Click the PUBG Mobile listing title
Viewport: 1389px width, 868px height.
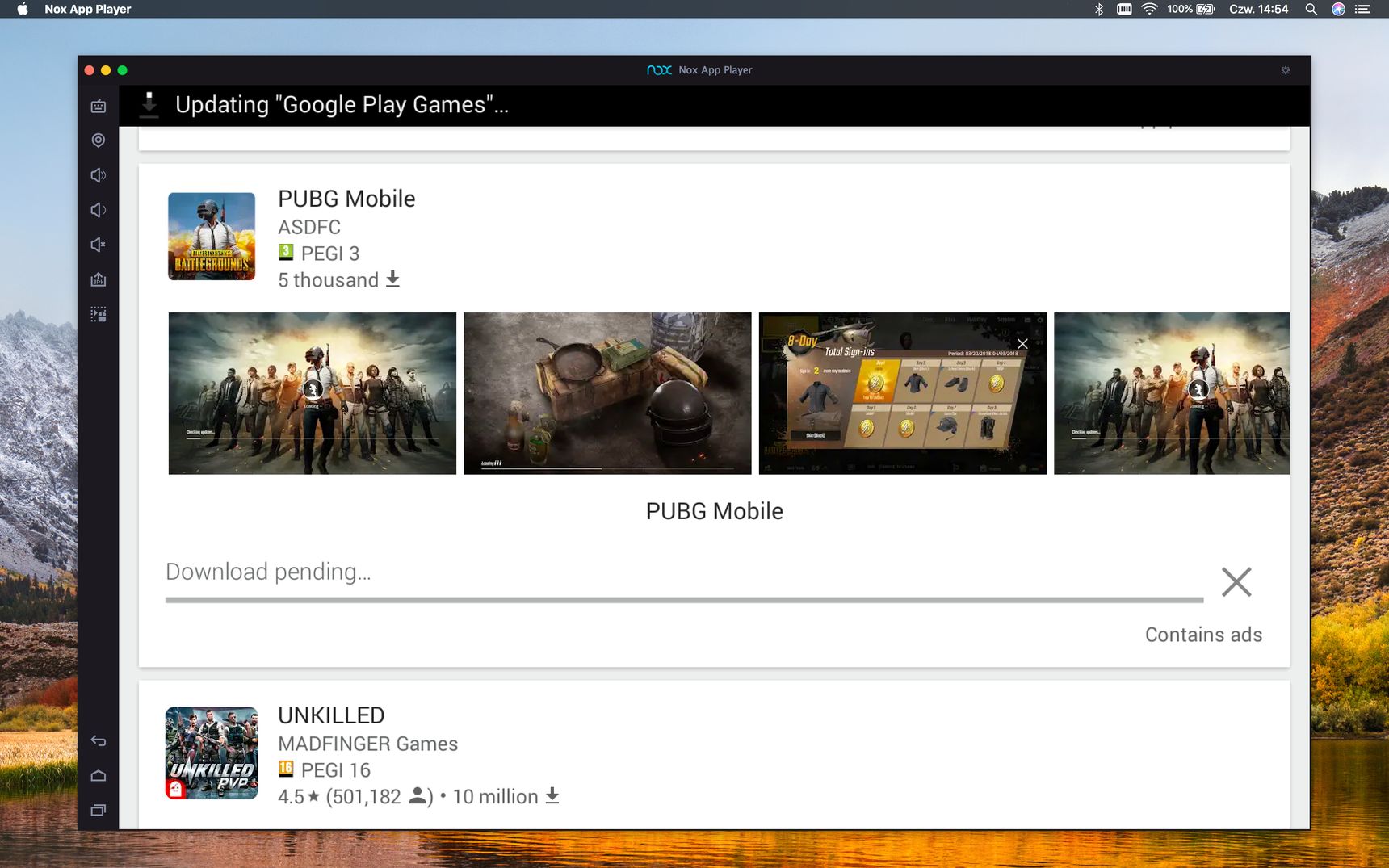pyautogui.click(x=346, y=199)
